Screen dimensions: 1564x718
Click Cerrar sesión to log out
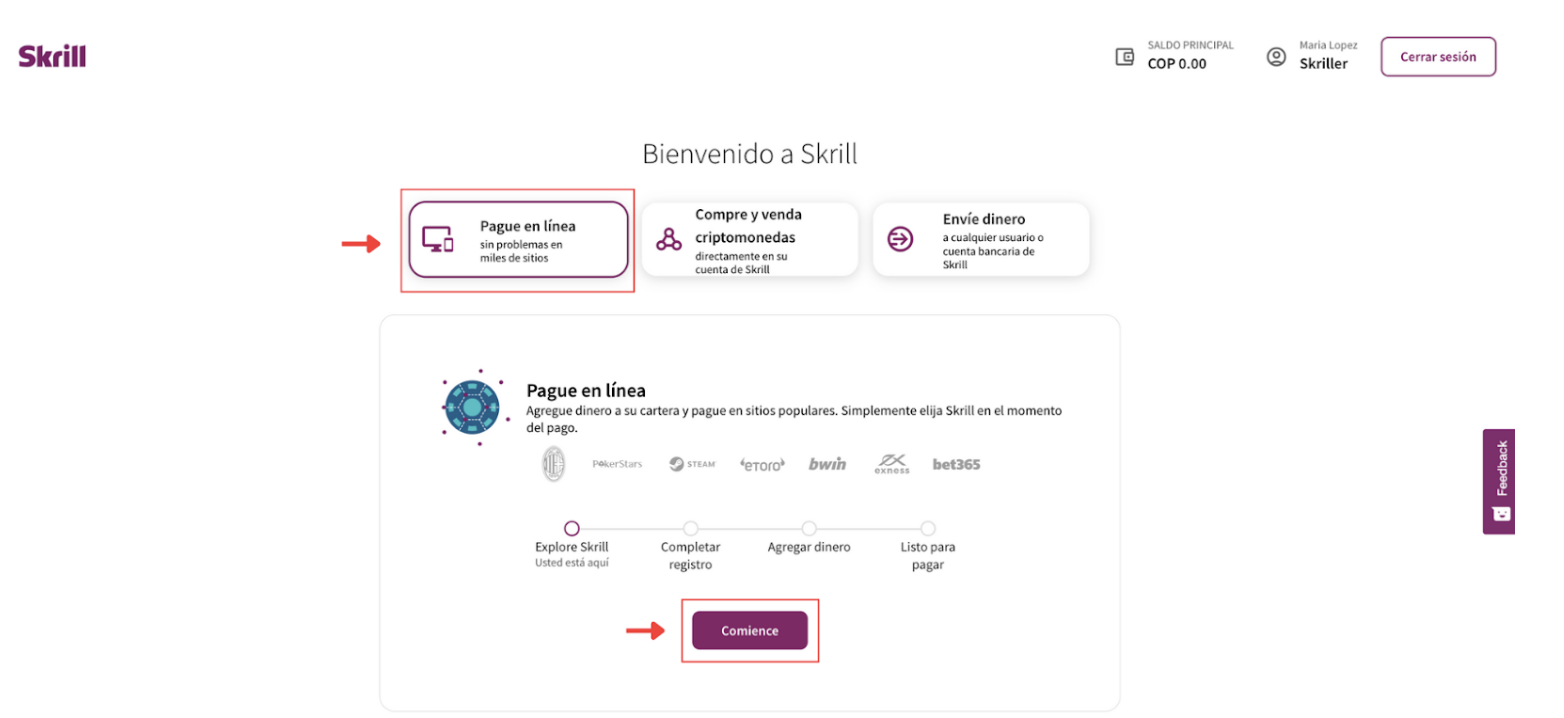point(1437,56)
